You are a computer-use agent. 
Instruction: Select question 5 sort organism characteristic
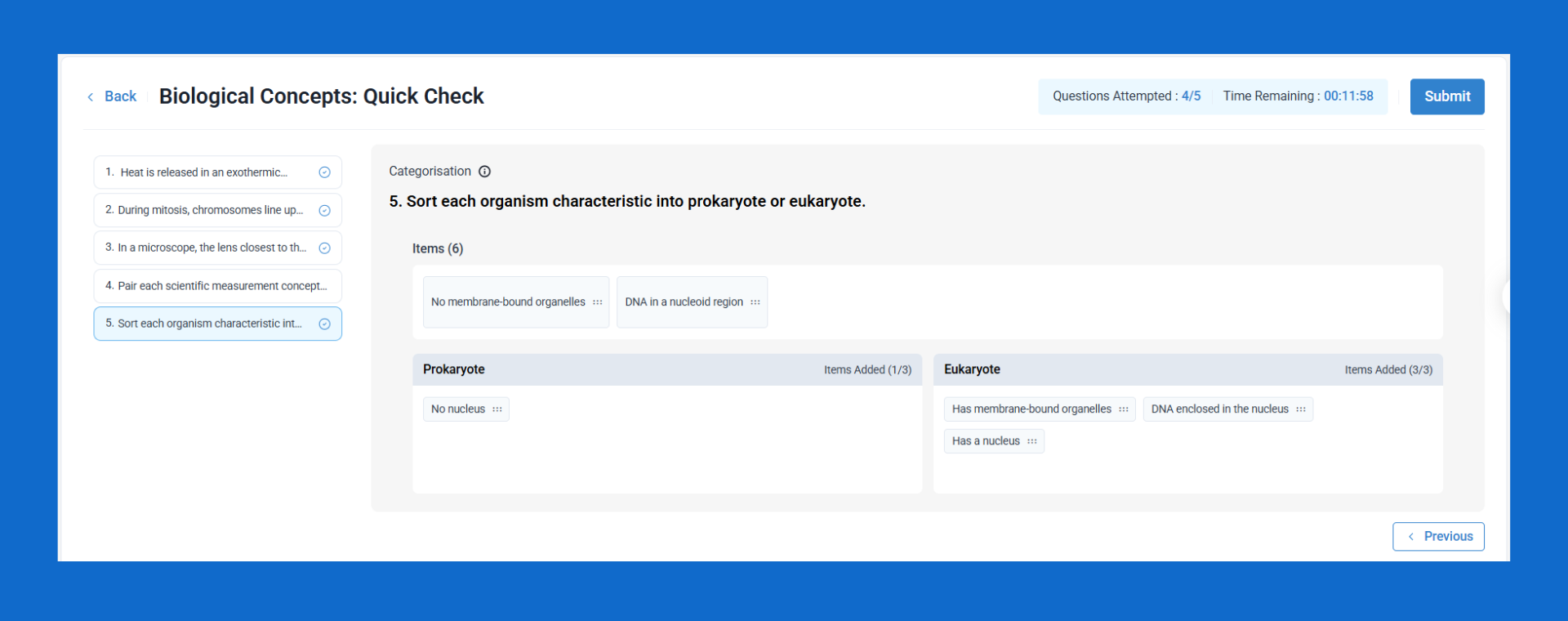pos(218,324)
